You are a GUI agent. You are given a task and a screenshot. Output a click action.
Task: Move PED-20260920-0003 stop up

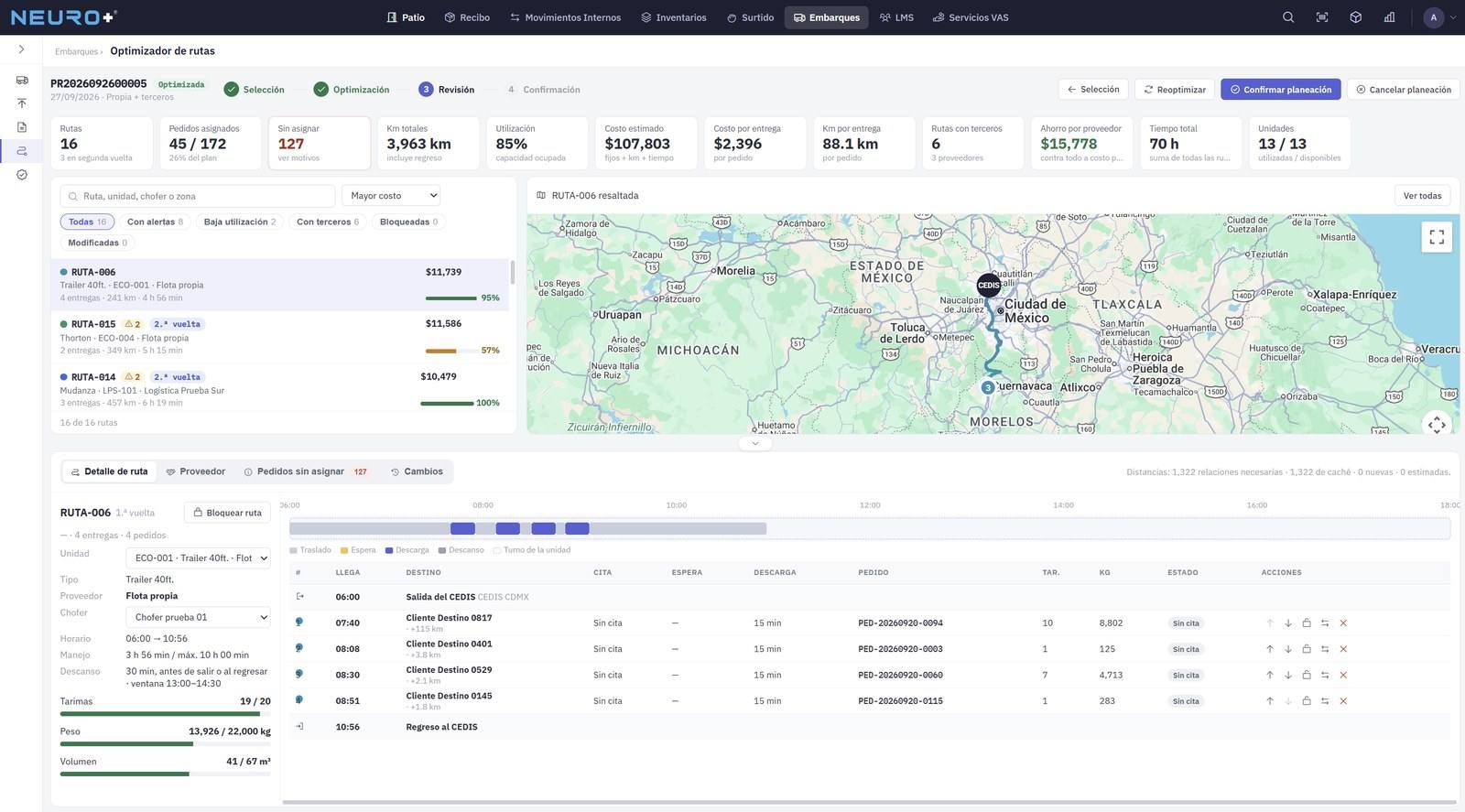(1270, 649)
